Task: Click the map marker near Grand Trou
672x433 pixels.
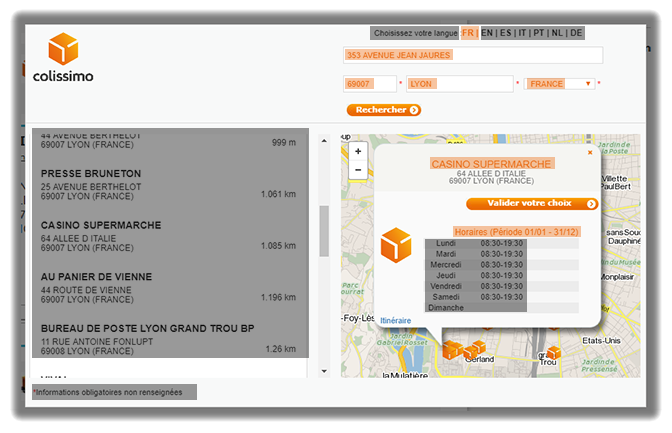Action: pyautogui.click(x=553, y=353)
